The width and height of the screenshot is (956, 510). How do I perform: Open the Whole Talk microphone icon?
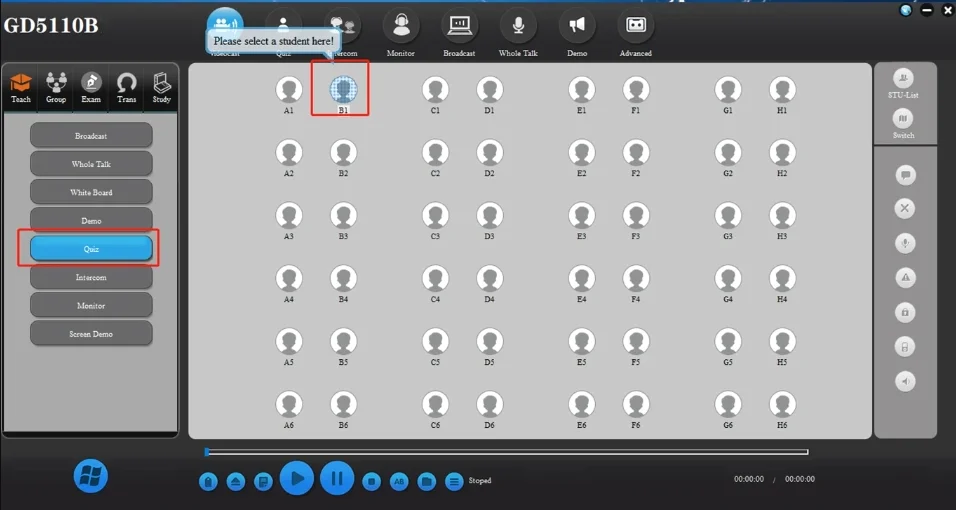[x=517, y=26]
